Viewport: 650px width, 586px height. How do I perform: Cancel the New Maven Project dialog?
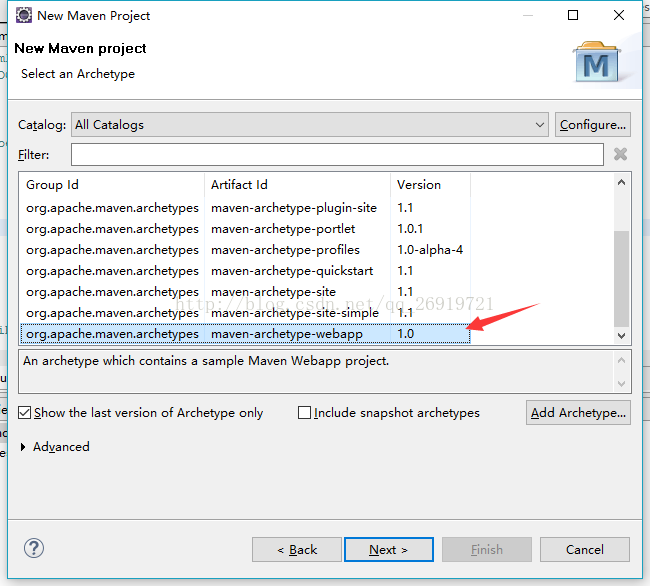pos(585,550)
